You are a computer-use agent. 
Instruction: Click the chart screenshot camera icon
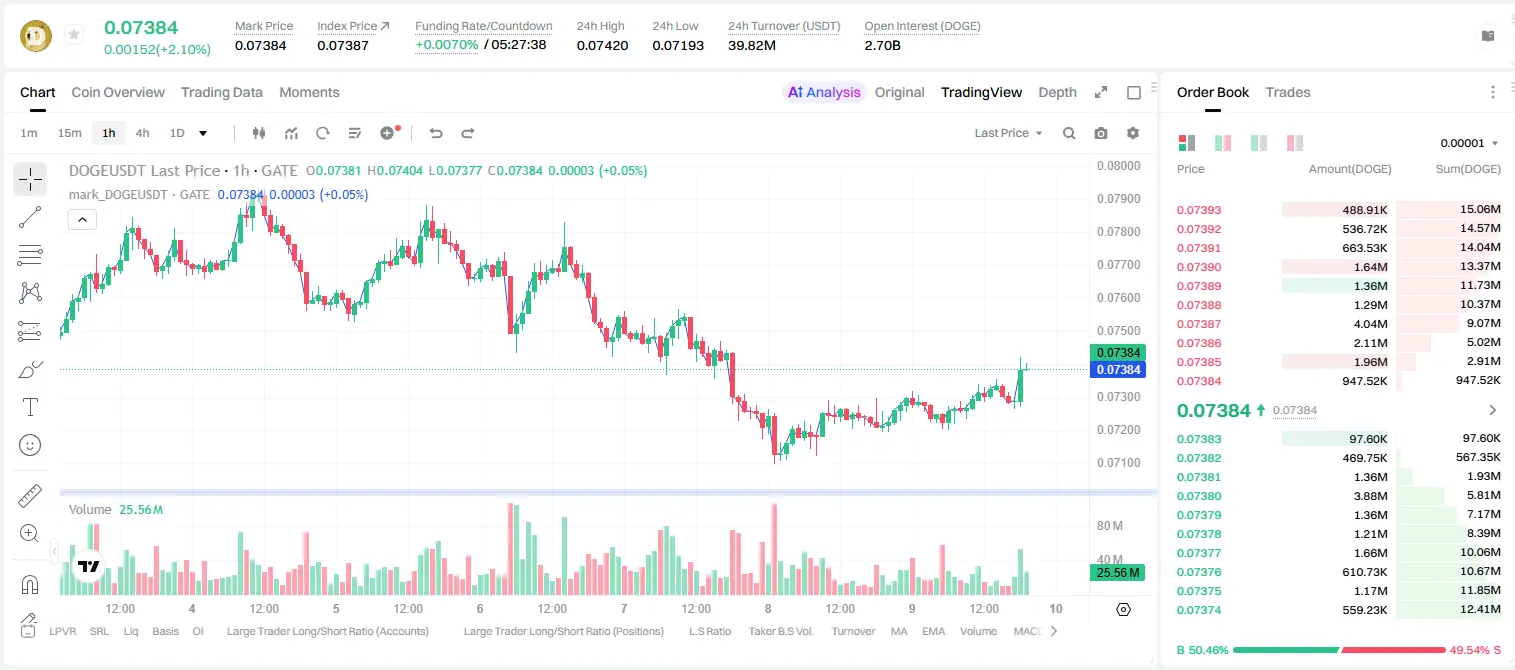(x=1101, y=133)
